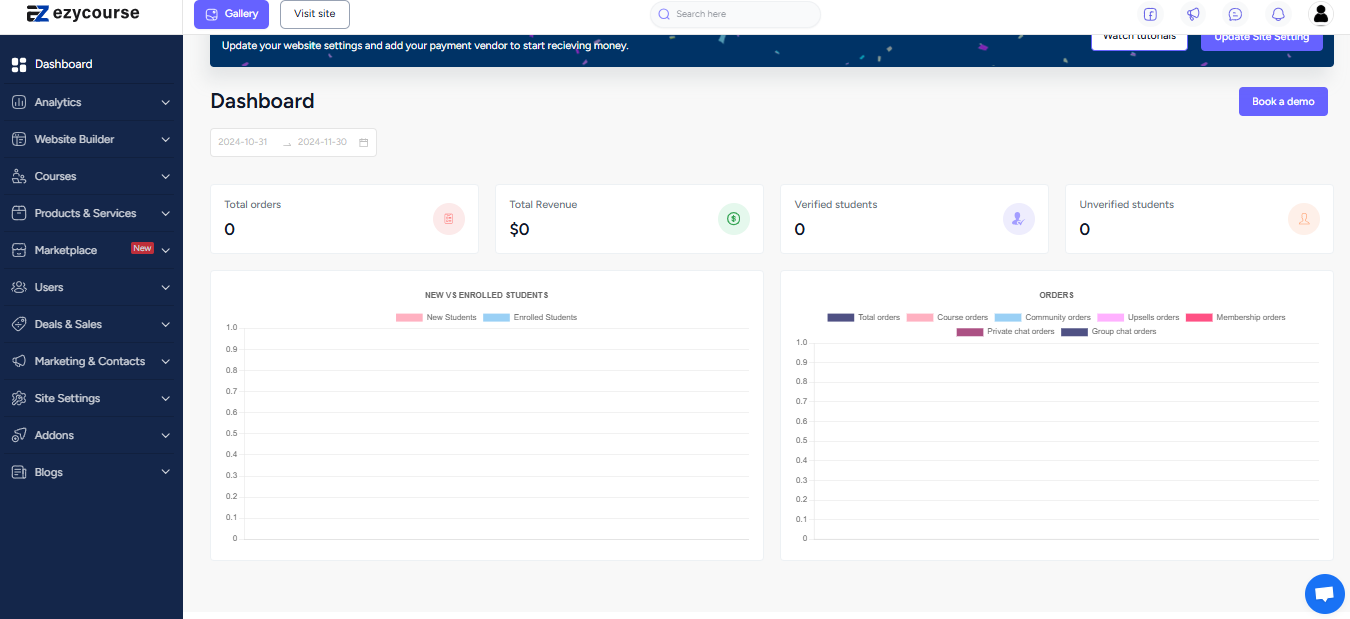This screenshot has height=619, width=1350.
Task: Select Dashboard in the sidebar
Action: click(x=91, y=64)
